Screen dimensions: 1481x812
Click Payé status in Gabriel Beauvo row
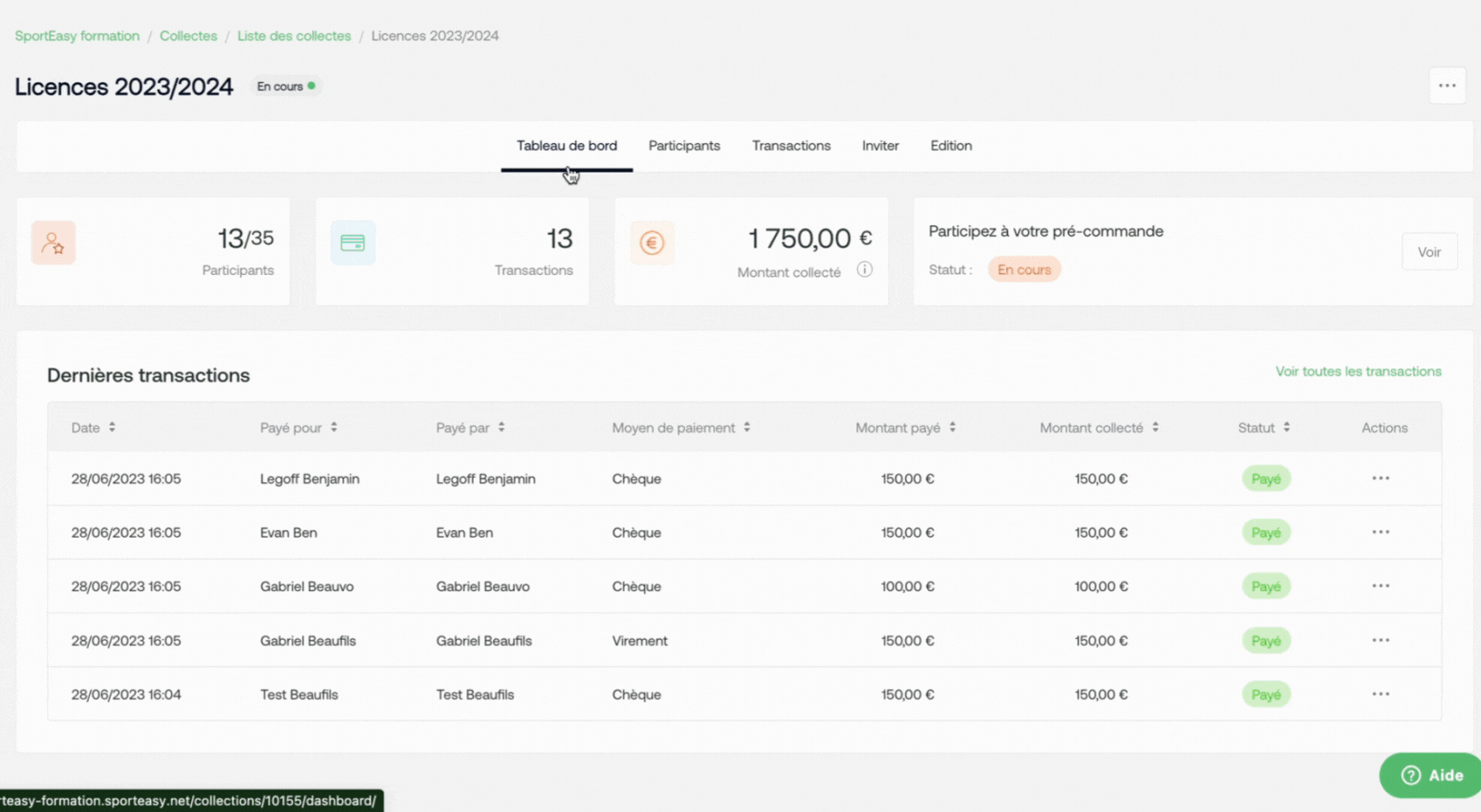[1266, 587]
